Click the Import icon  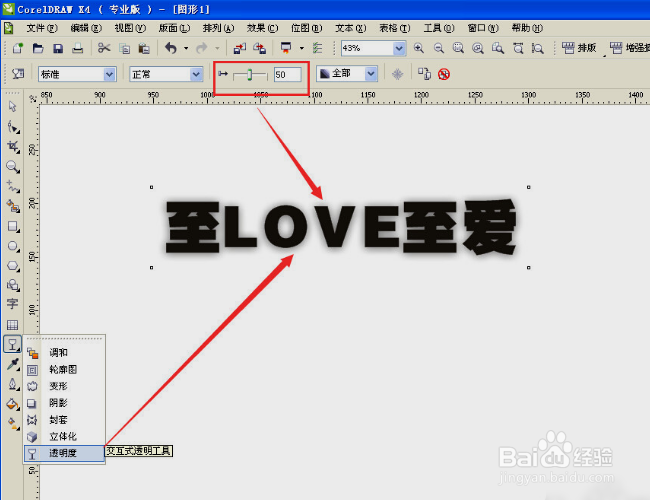tap(240, 49)
